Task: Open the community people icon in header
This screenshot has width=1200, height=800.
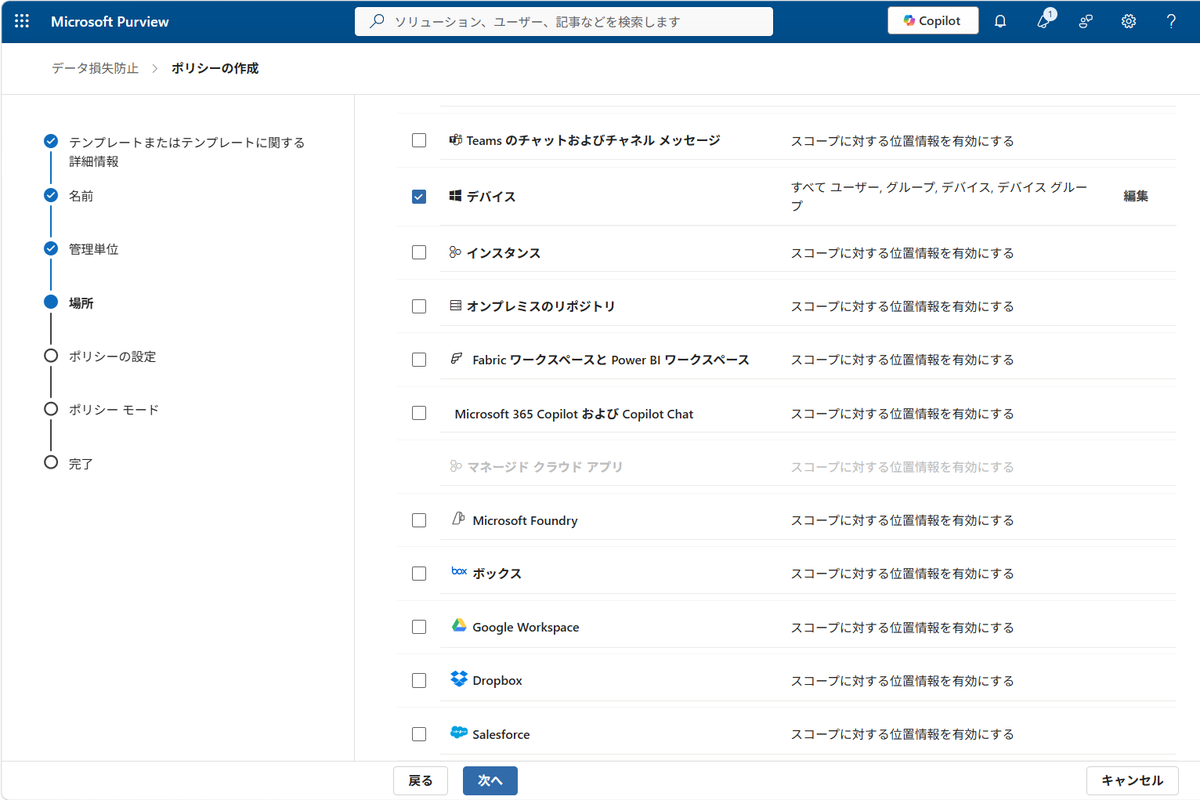Action: pos(1086,21)
